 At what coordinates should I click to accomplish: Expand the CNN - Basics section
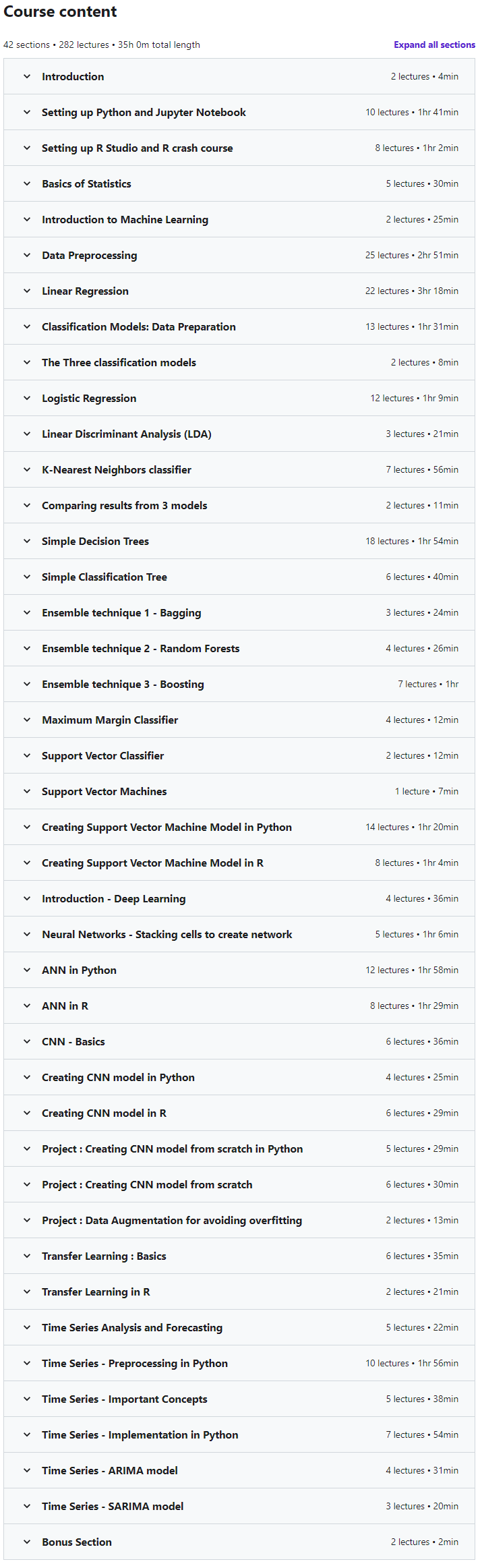coord(239,1041)
